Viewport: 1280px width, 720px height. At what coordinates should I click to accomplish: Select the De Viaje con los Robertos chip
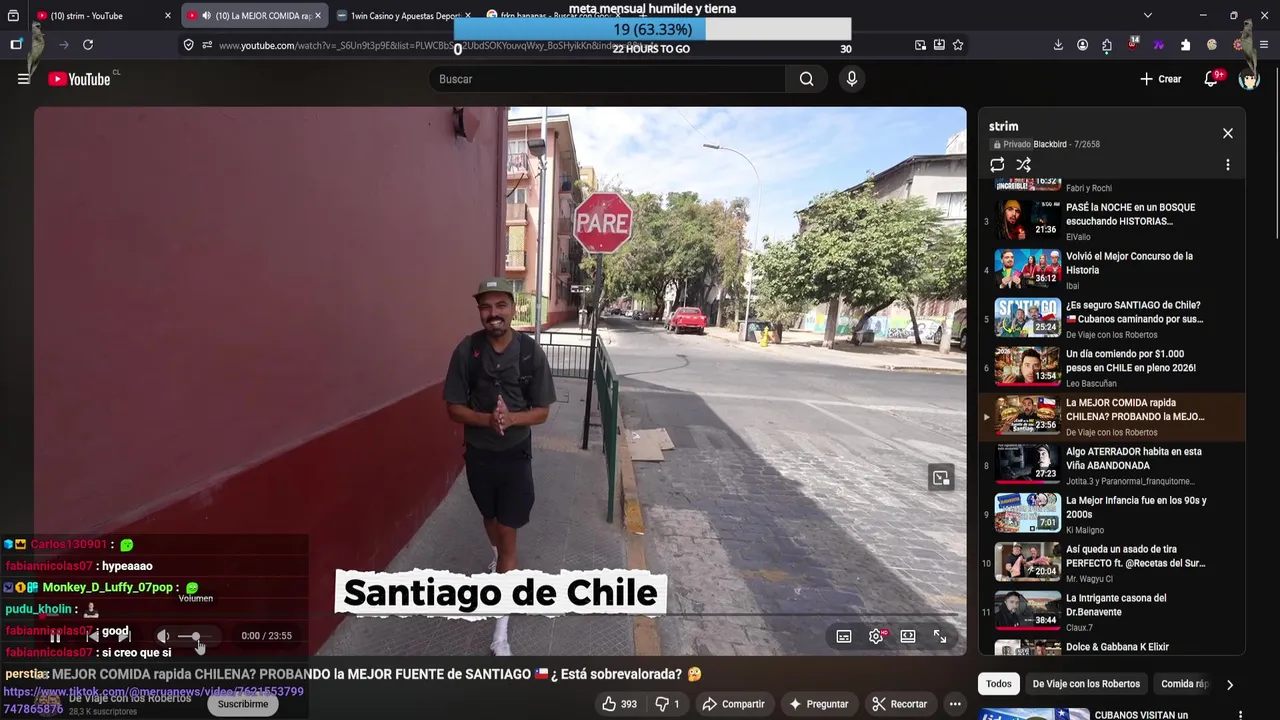(x=1086, y=684)
